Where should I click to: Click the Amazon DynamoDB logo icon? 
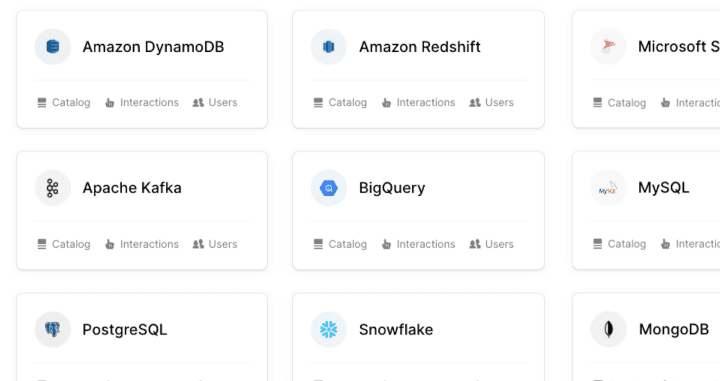pos(53,47)
